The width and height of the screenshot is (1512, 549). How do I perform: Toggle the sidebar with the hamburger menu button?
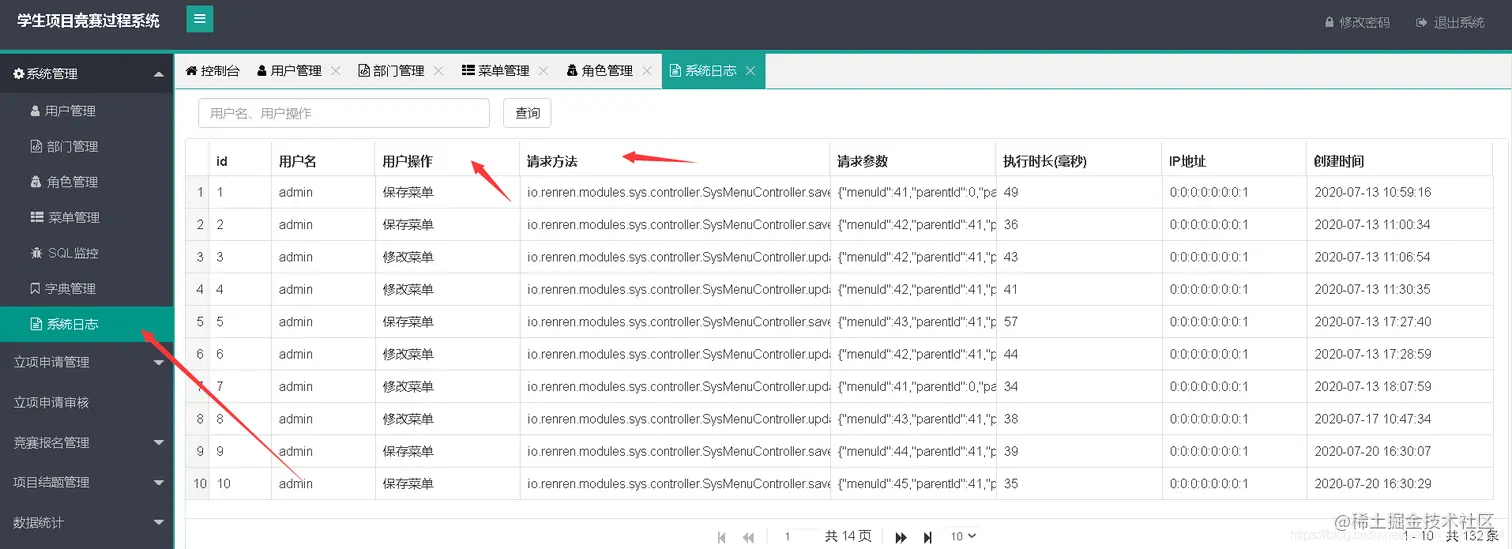click(200, 19)
